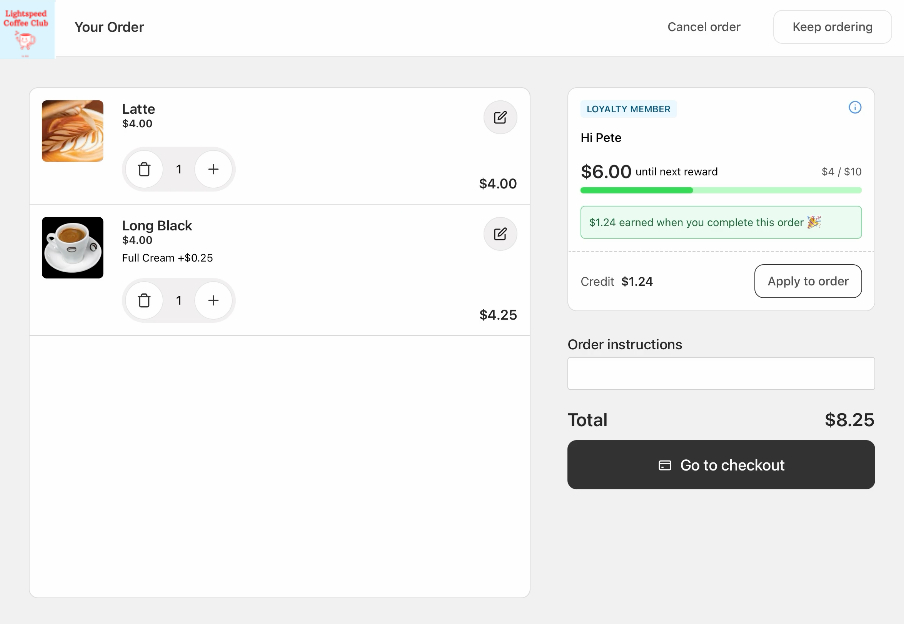Edit the Latte item

click(500, 118)
